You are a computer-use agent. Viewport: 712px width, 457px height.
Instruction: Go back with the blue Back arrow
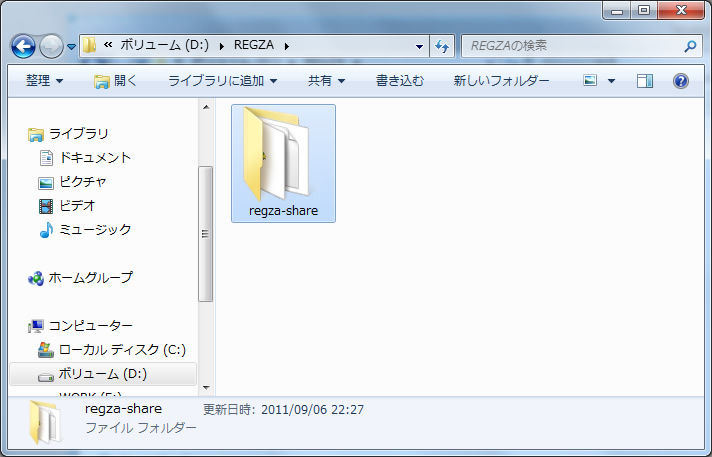[23, 46]
